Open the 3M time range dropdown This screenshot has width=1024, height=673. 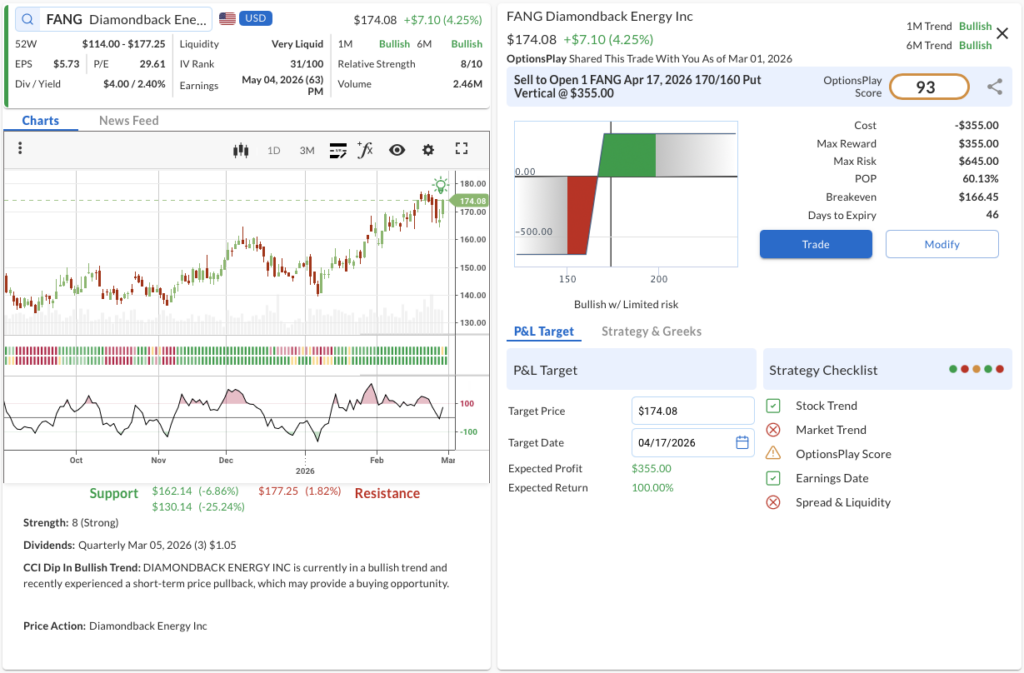(x=307, y=150)
